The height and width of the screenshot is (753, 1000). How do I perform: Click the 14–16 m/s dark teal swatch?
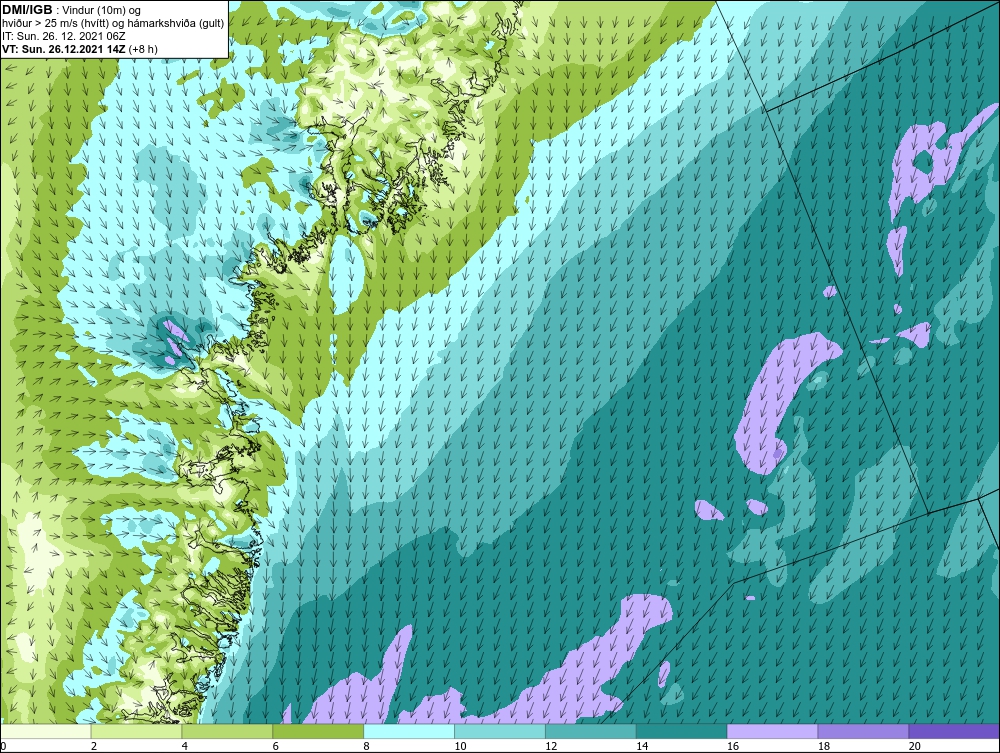click(x=682, y=731)
